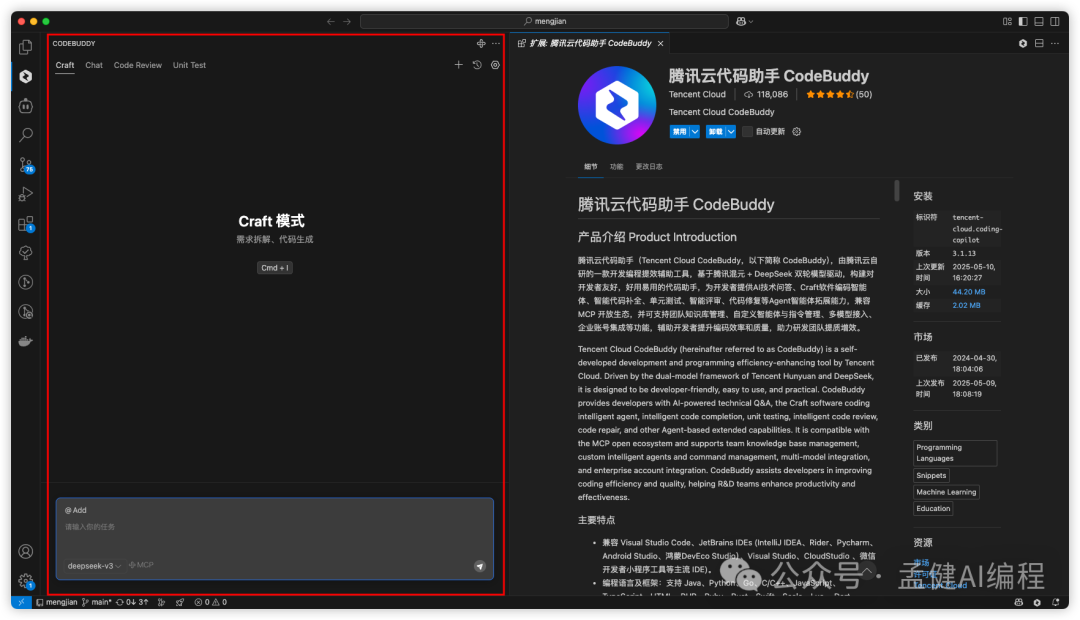
Task: Click sync changes 0↓ 3↑ in status bar
Action: [x=132, y=602]
